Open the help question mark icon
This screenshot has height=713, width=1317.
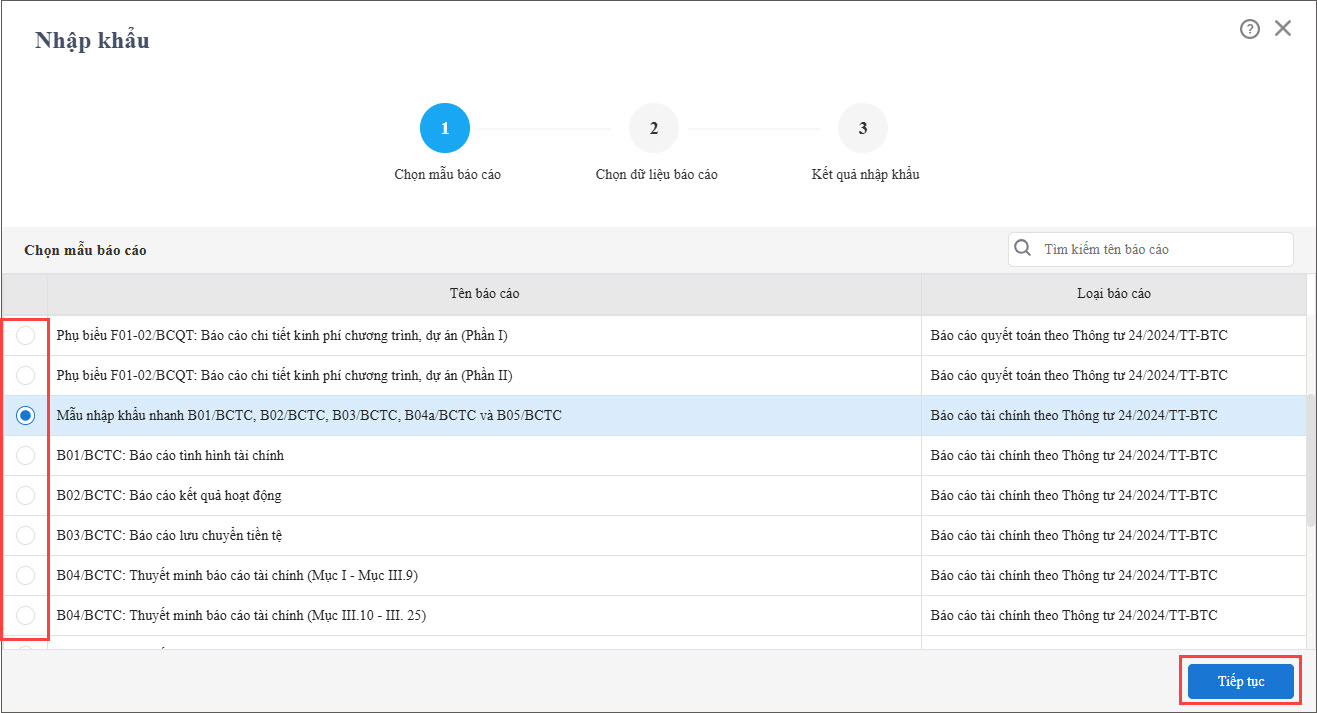(x=1249, y=29)
